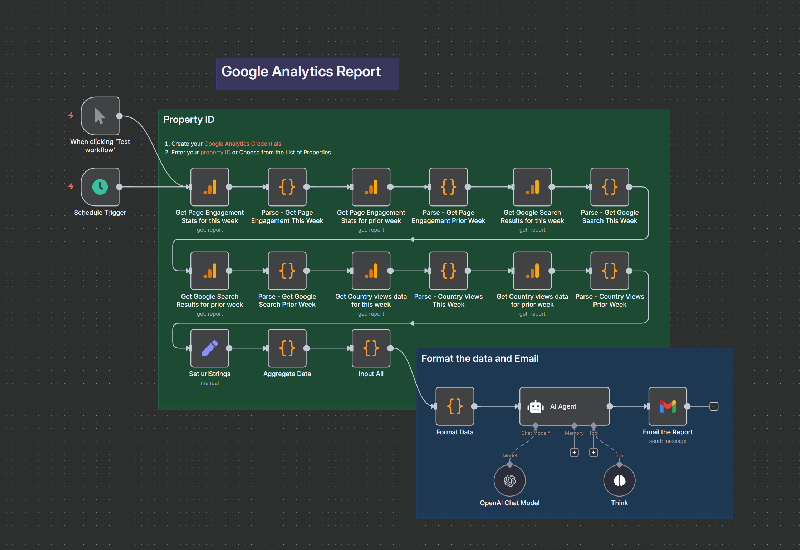This screenshot has width=800, height=550.
Task: Click the manual 'Test workflow' trigger node
Action: 100,116
